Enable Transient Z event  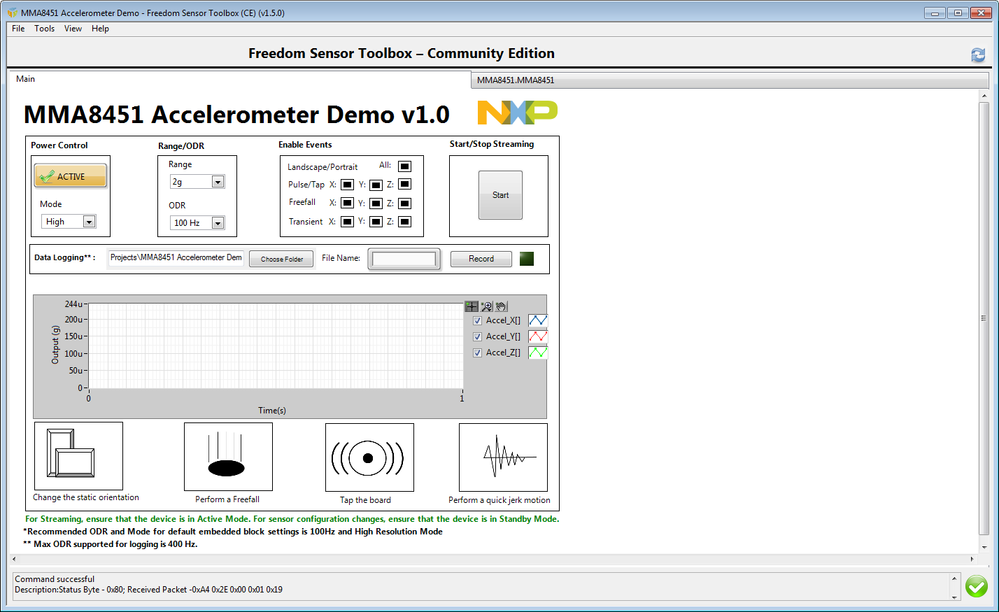click(x=405, y=222)
